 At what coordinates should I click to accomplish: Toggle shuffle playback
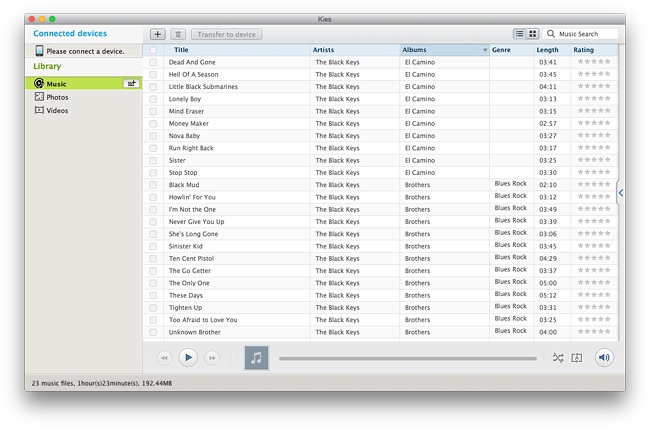558,357
